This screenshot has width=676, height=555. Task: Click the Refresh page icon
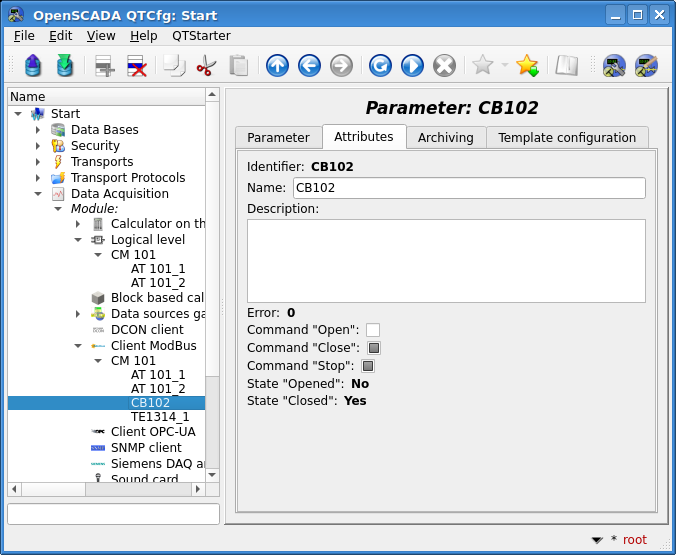coord(380,66)
